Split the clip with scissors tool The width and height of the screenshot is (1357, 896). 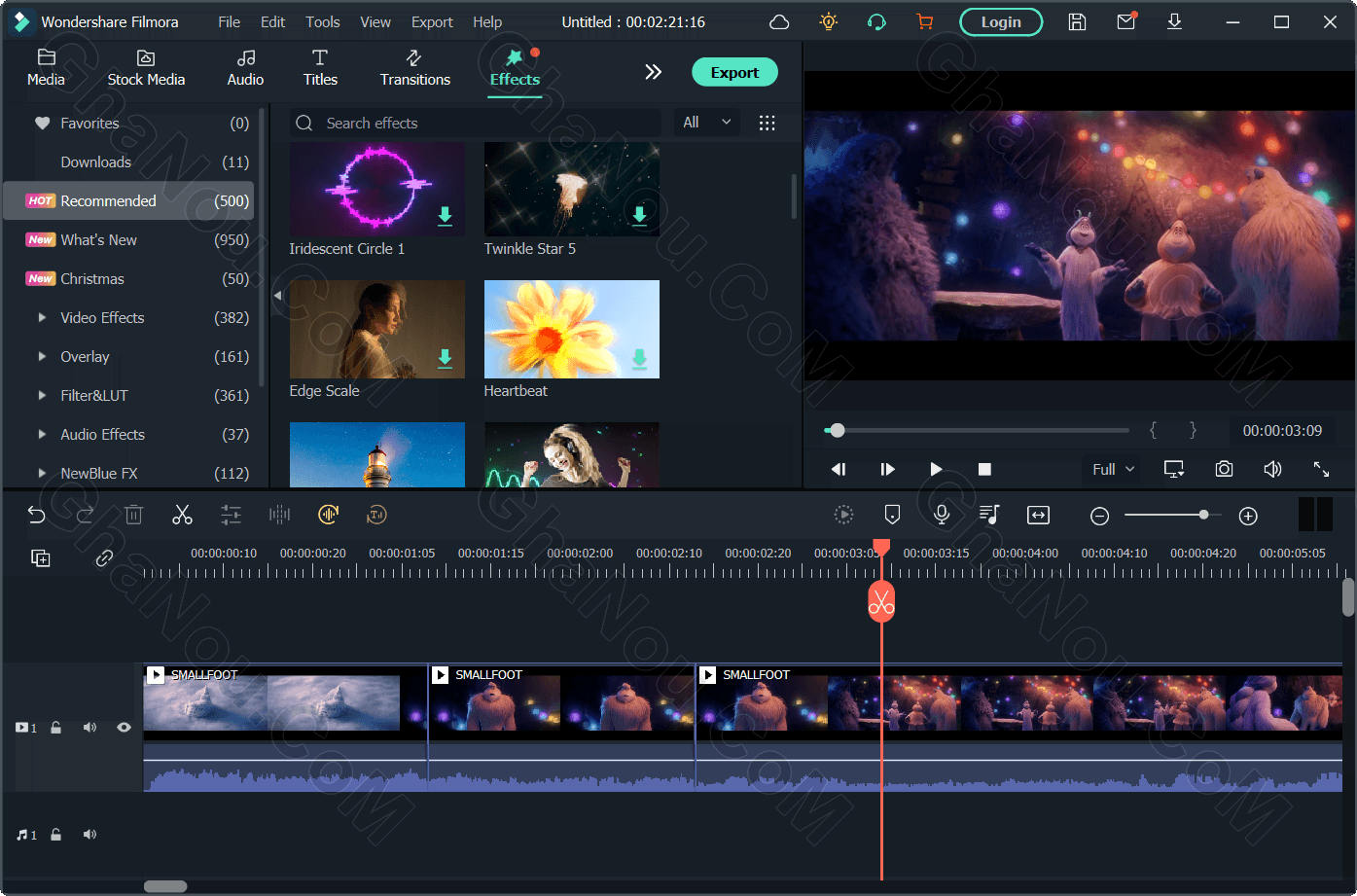point(182,515)
